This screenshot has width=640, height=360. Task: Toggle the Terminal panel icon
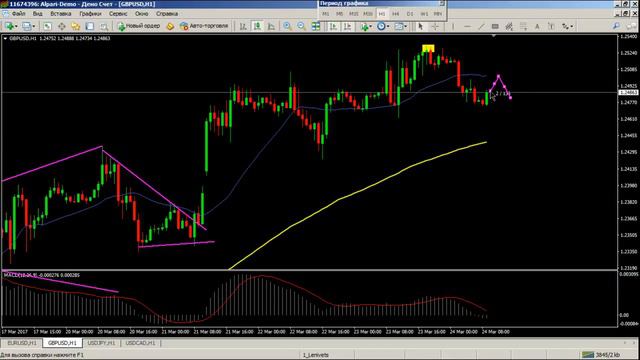coord(90,26)
